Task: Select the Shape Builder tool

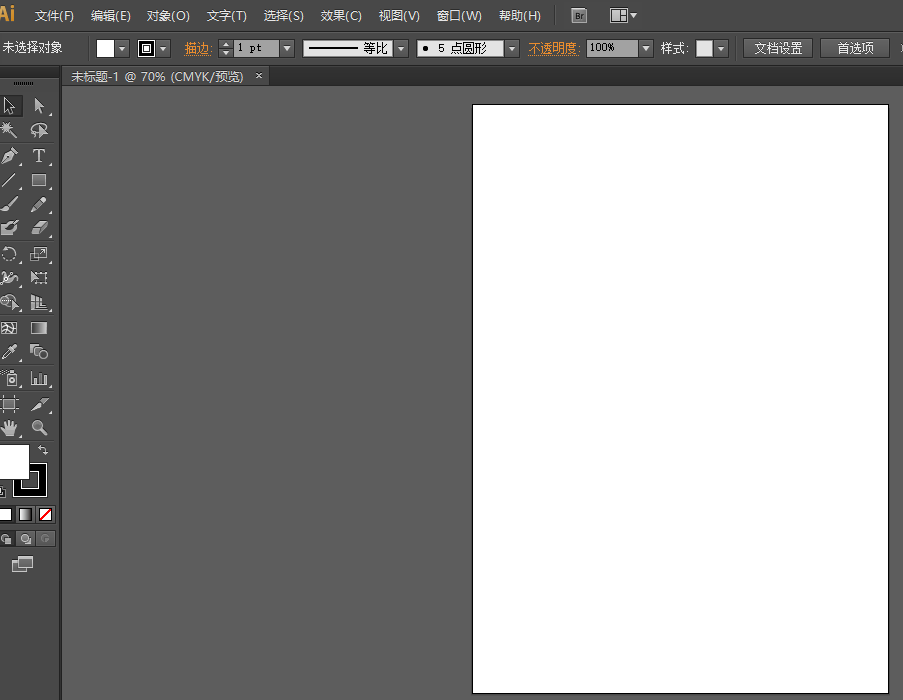Action: point(9,302)
